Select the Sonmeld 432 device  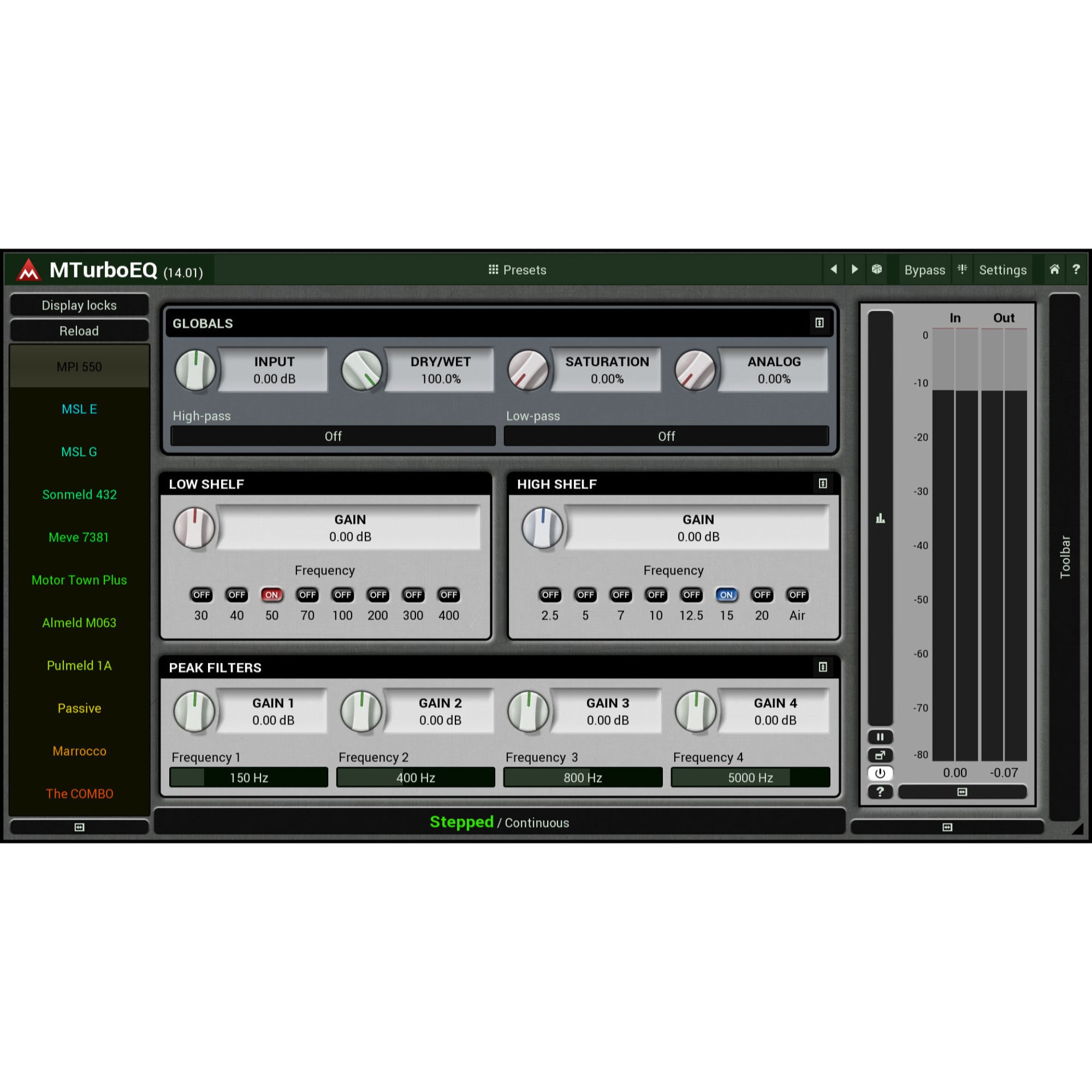point(79,494)
